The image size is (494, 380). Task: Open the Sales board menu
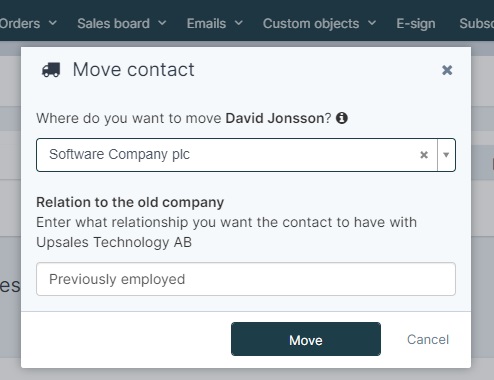tap(113, 23)
